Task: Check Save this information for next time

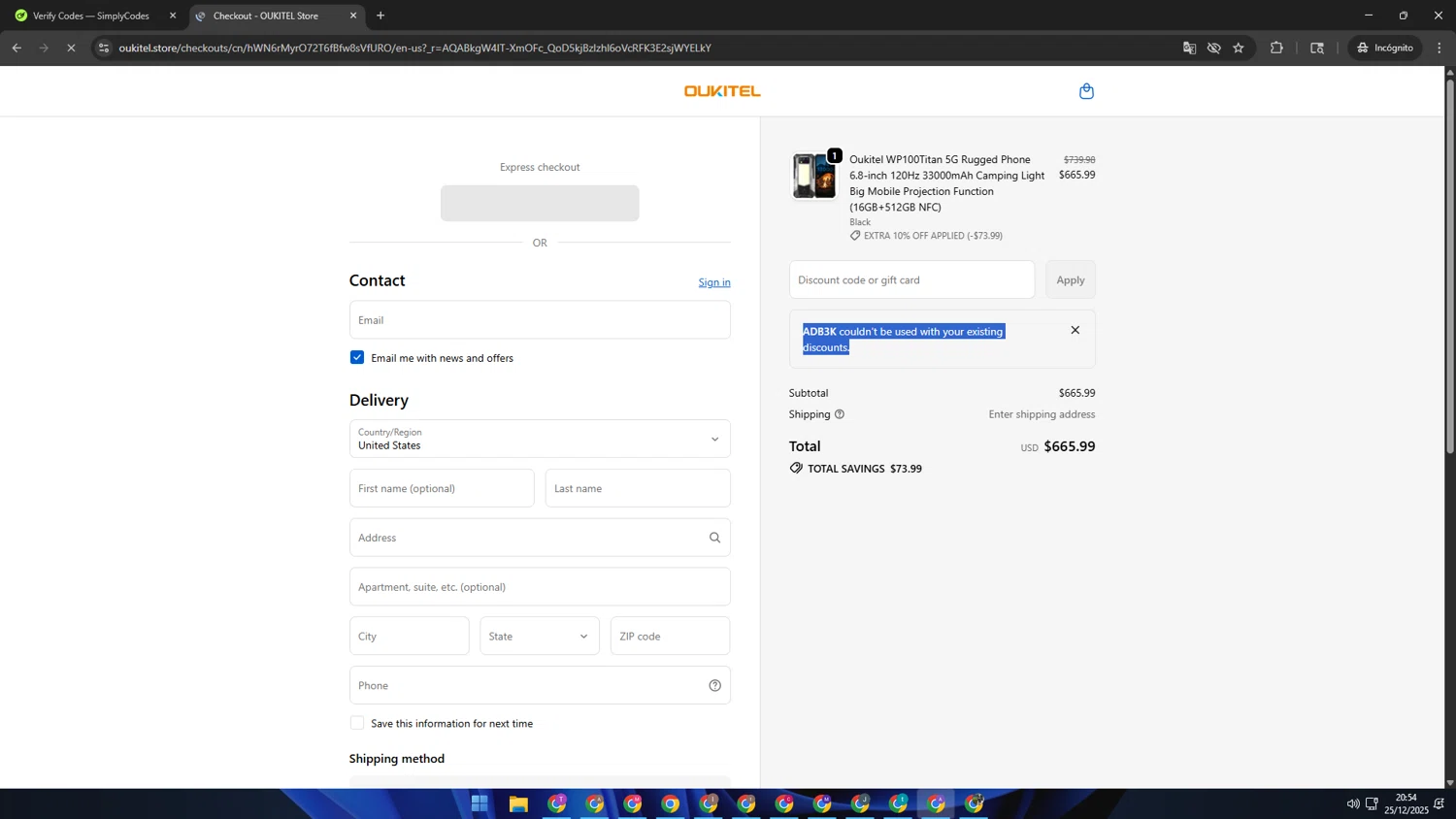Action: 357,723
